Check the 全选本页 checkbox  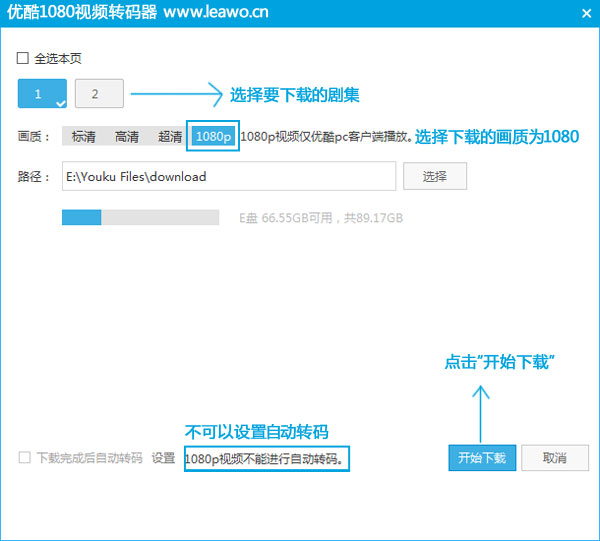(23, 58)
